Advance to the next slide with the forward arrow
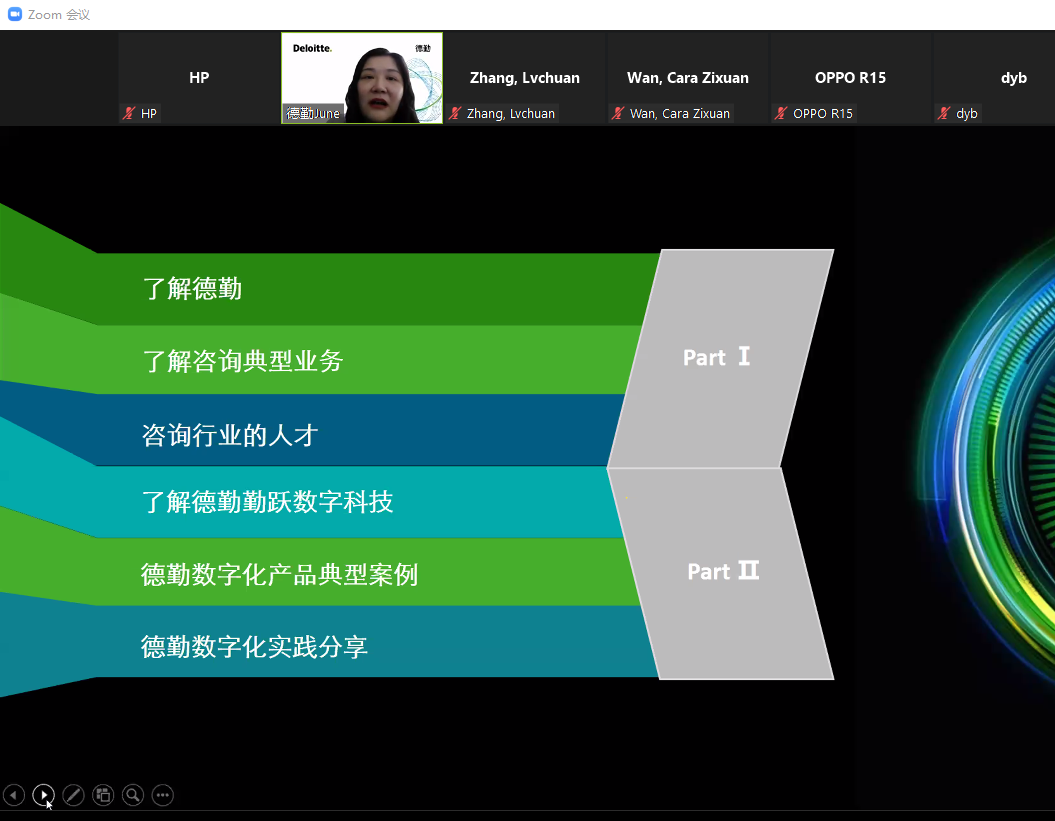 [43, 795]
